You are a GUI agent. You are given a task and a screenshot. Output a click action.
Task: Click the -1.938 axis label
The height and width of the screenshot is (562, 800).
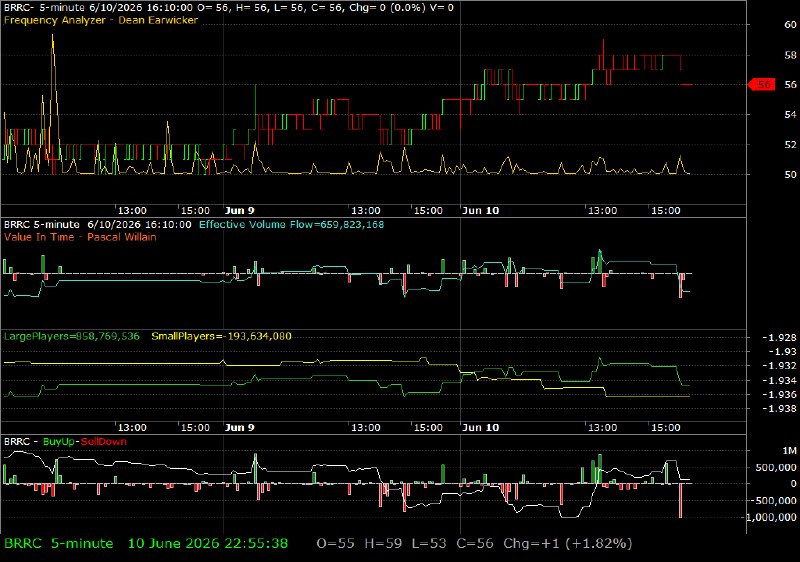[779, 408]
